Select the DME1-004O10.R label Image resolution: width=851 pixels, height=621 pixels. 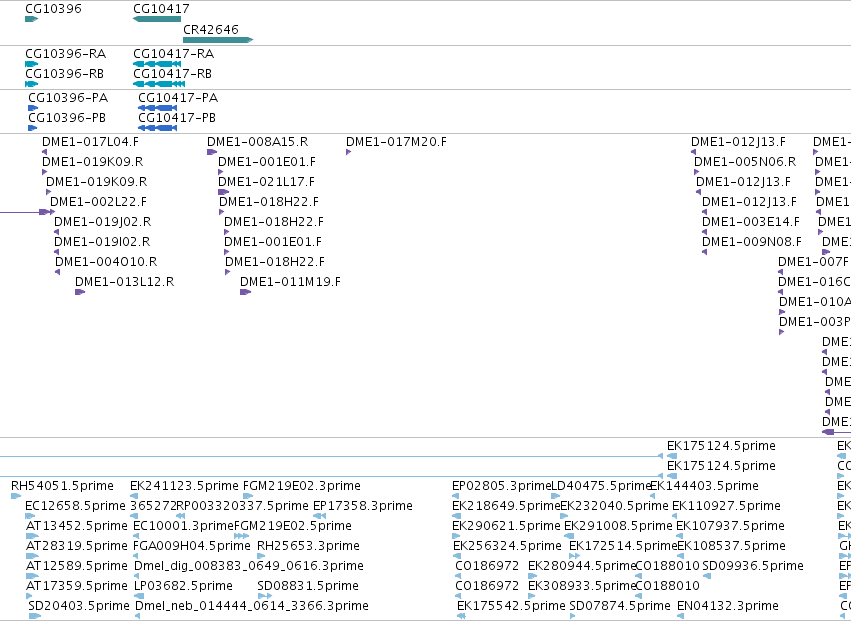[x=106, y=262]
